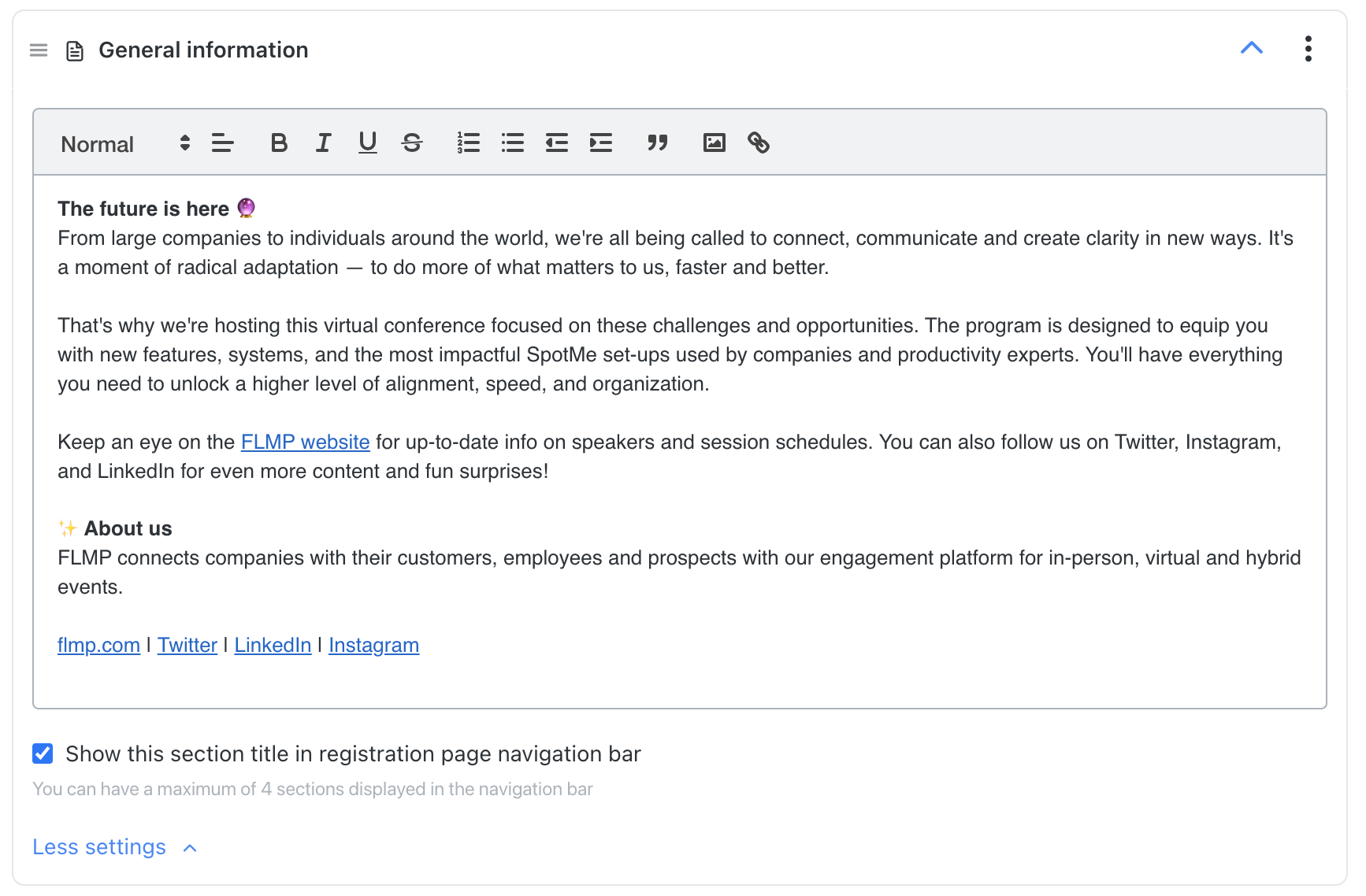Open the Twitter link
Viewport: 1366px width, 896px height.
click(187, 645)
